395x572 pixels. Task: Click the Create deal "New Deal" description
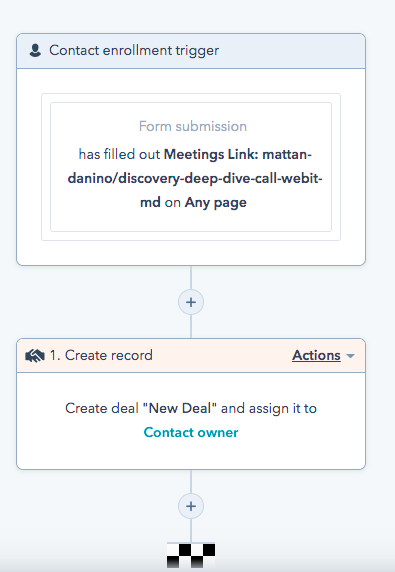coord(191,408)
